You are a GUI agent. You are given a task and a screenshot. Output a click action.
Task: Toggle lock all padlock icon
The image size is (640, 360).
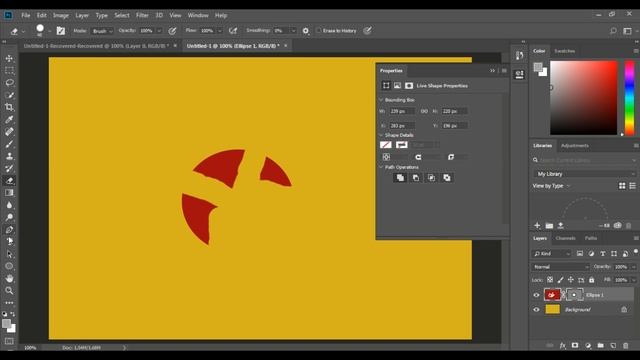[x=591, y=280]
